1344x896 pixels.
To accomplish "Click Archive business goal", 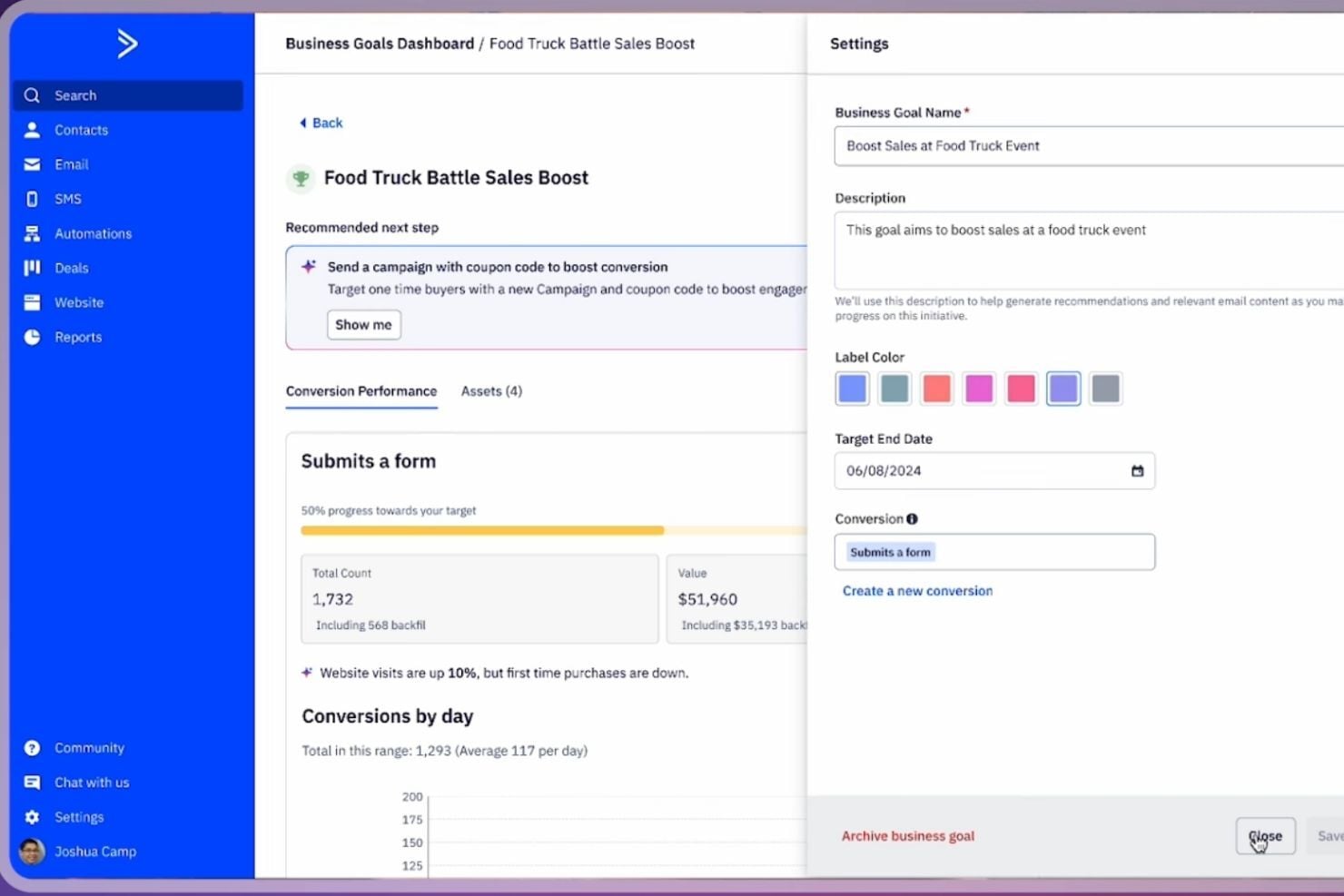I will click(x=907, y=835).
